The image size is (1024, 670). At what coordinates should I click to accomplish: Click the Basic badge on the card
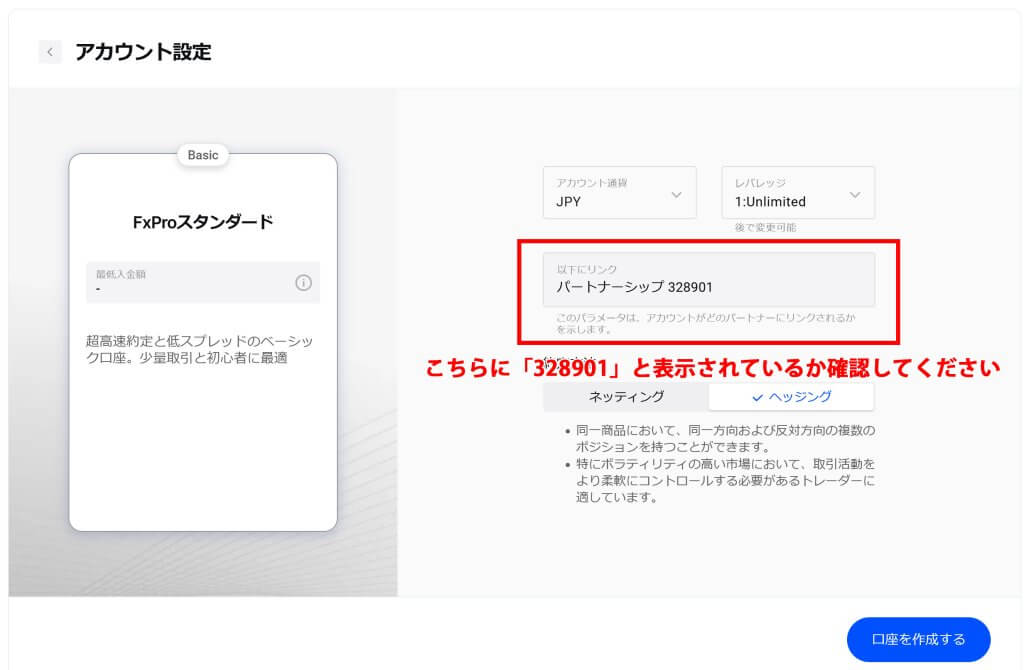coord(203,155)
